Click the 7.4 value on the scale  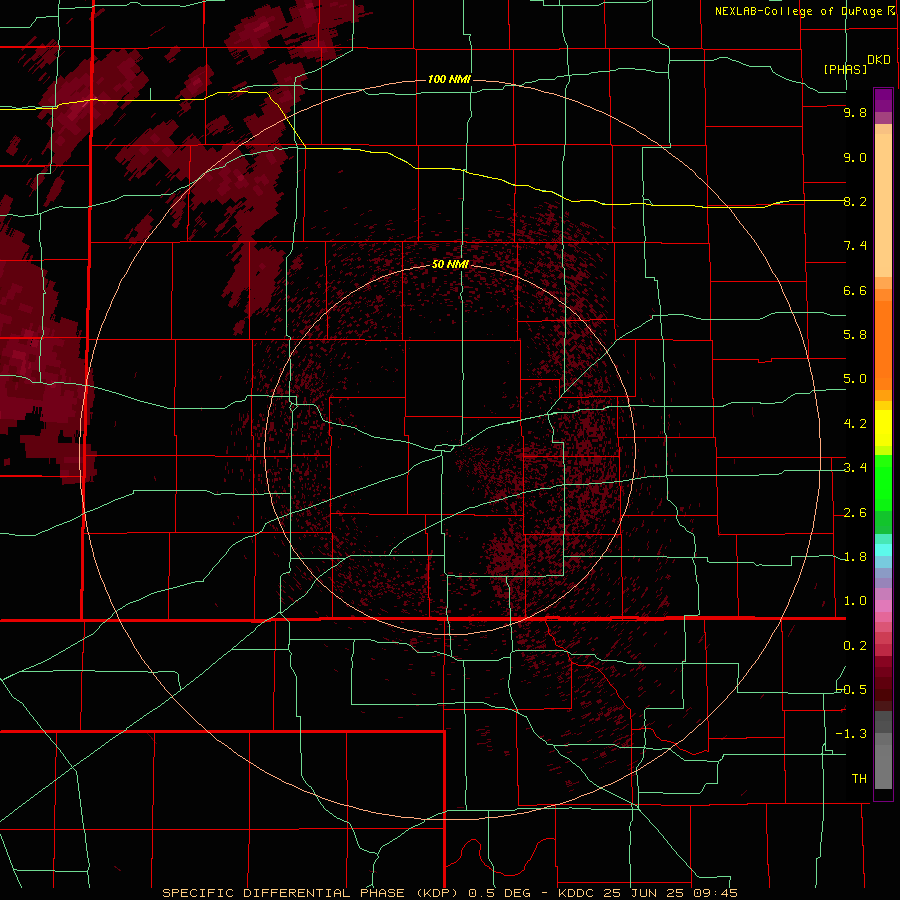[855, 246]
